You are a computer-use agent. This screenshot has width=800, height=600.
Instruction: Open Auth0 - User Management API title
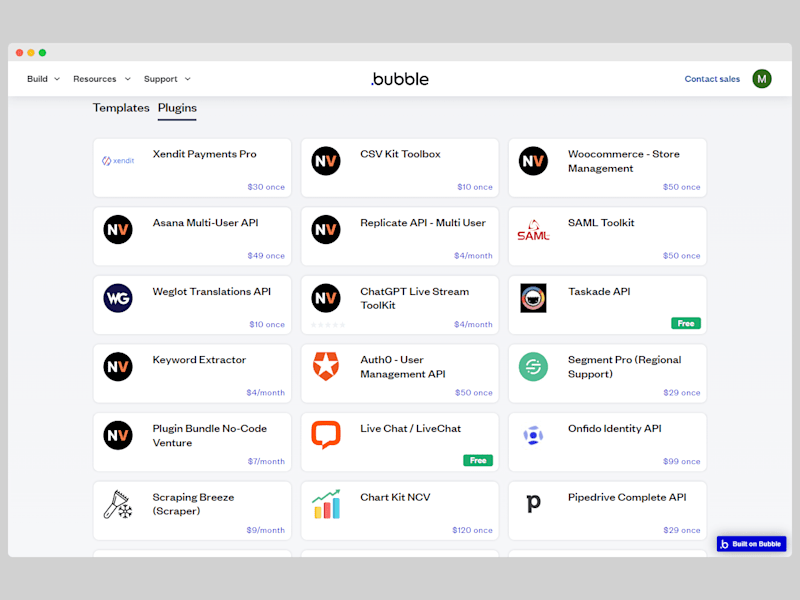[403, 367]
